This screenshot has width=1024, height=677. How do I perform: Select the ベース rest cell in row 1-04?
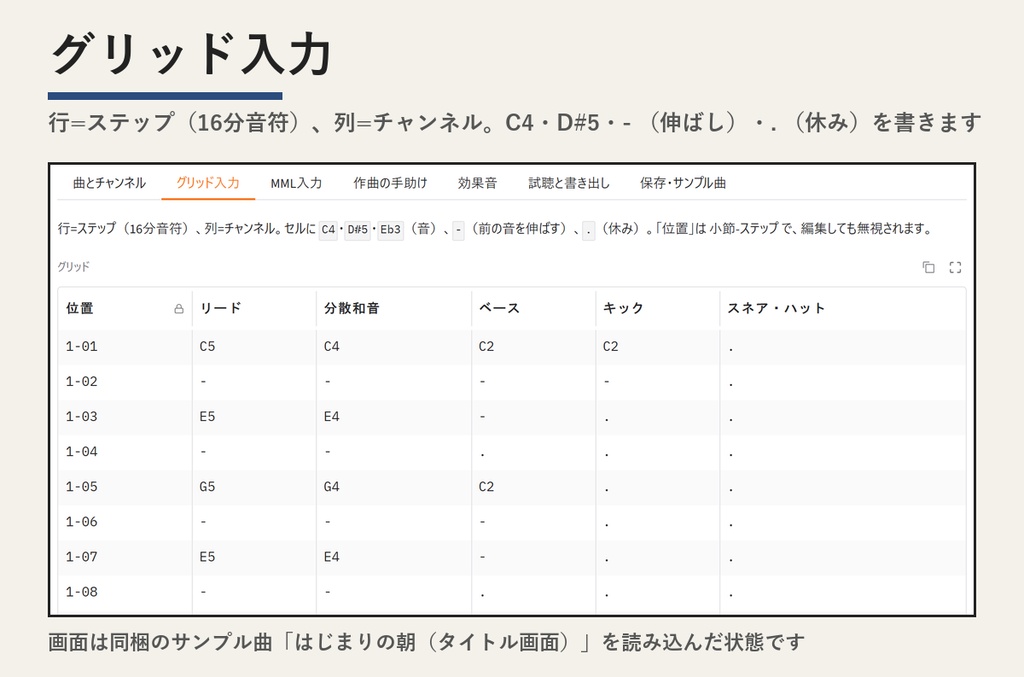pyautogui.click(x=534, y=452)
